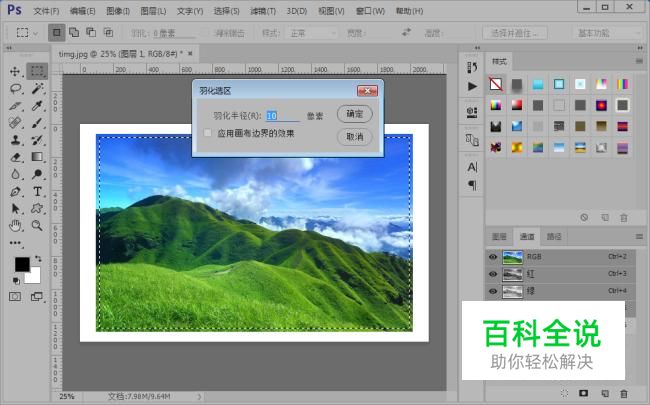Collapse the right panels double arrow

[x=640, y=48]
